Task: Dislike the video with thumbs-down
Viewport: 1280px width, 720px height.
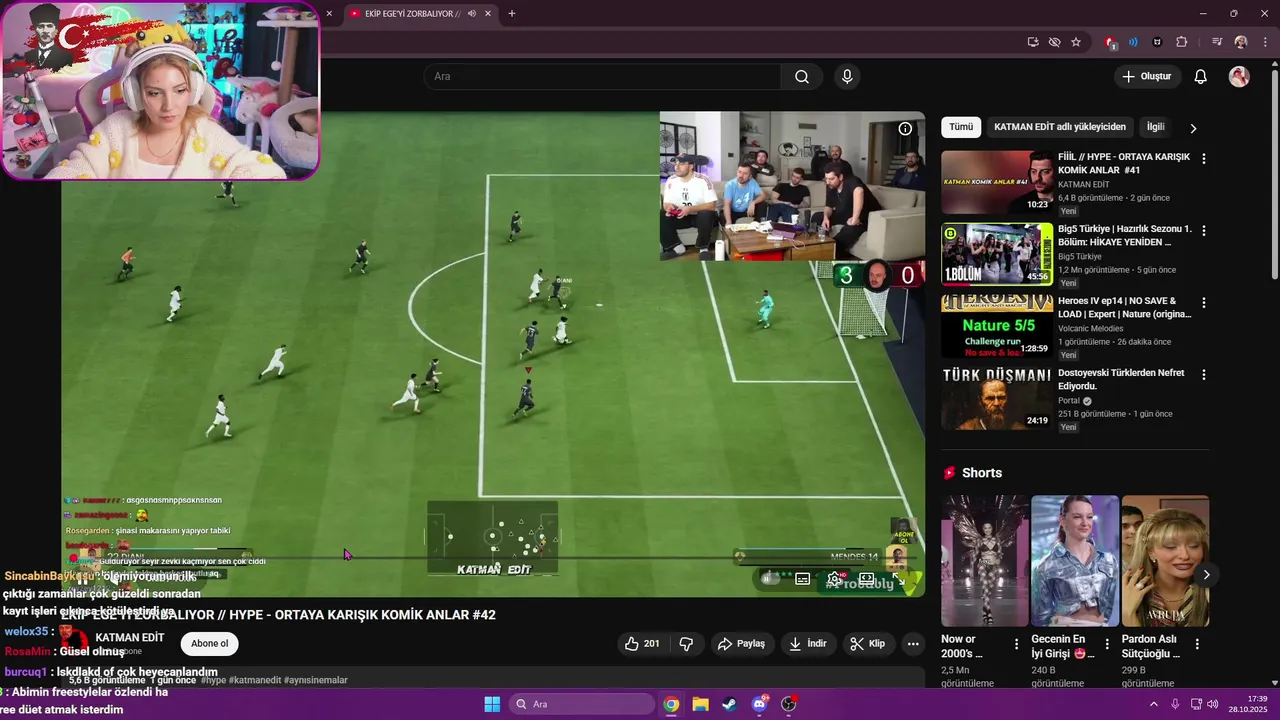Action: (687, 644)
